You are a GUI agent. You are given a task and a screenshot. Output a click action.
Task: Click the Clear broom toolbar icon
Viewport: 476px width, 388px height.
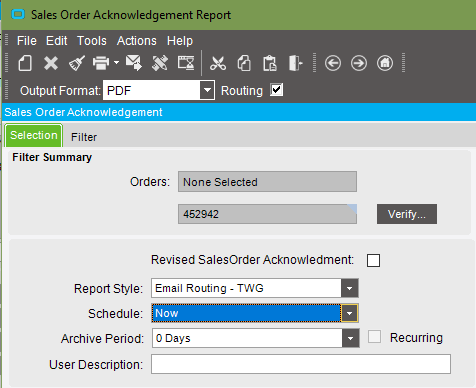tap(77, 63)
